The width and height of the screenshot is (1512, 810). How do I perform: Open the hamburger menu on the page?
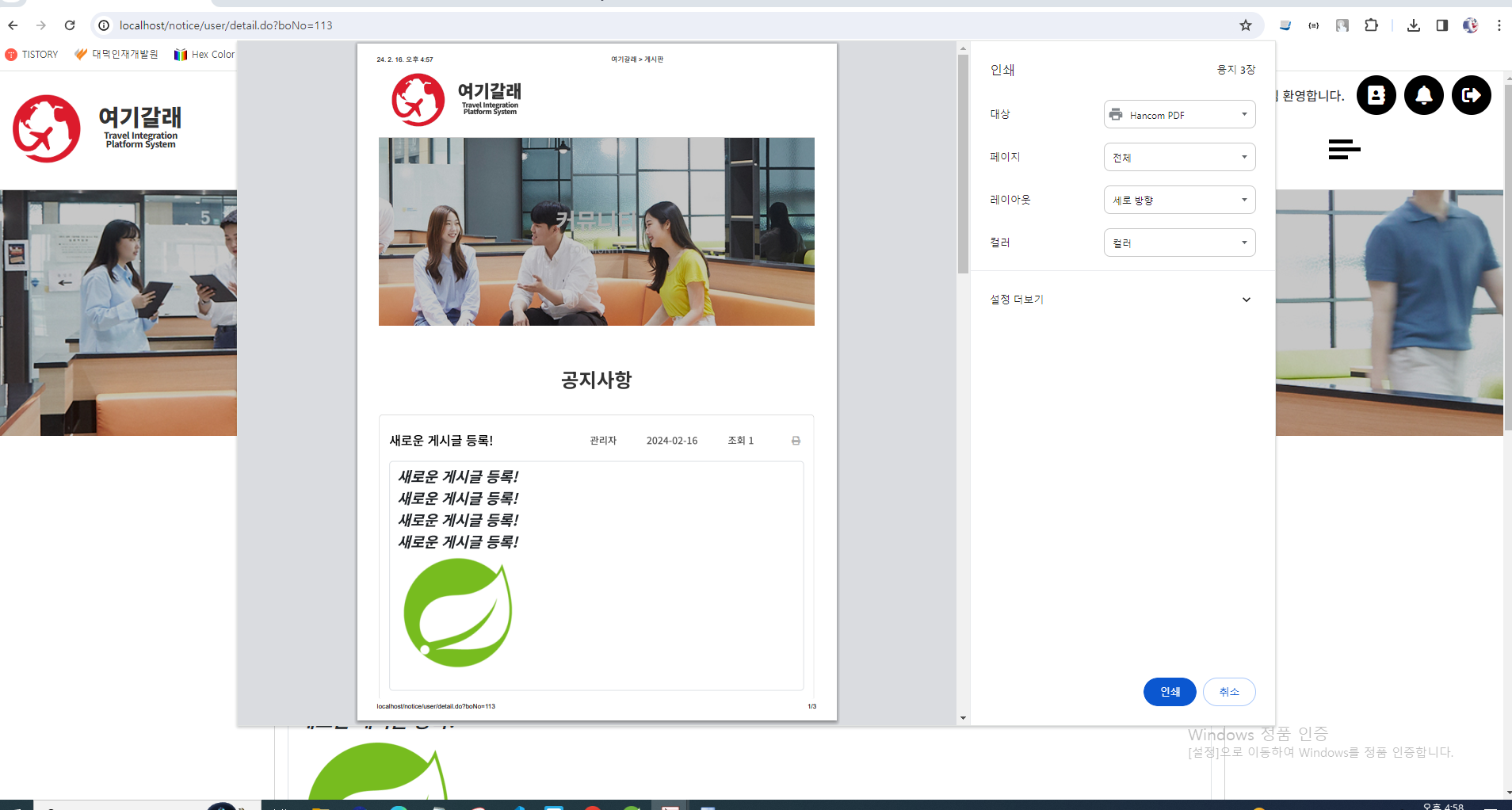(1344, 149)
